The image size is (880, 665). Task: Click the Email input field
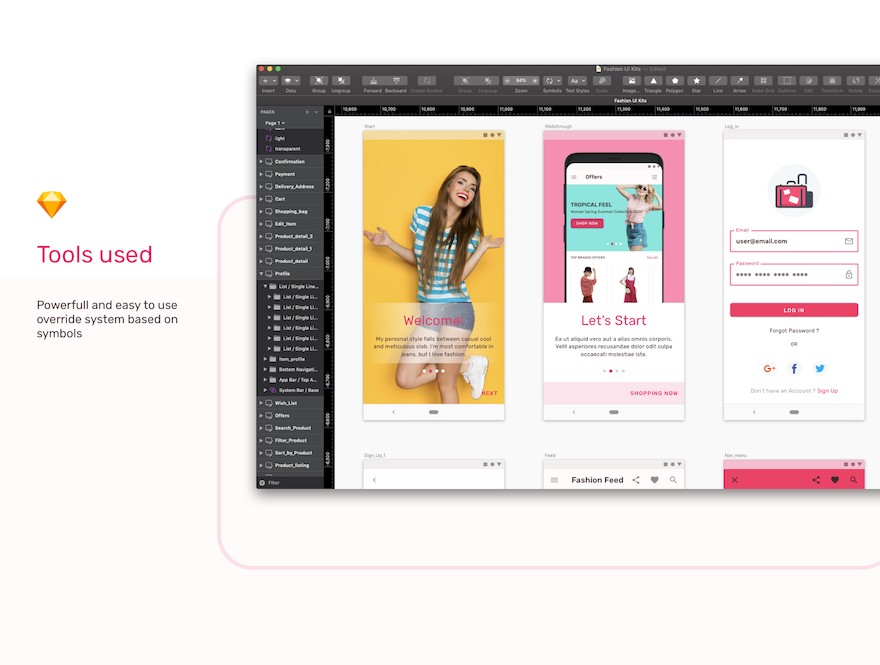pos(794,241)
